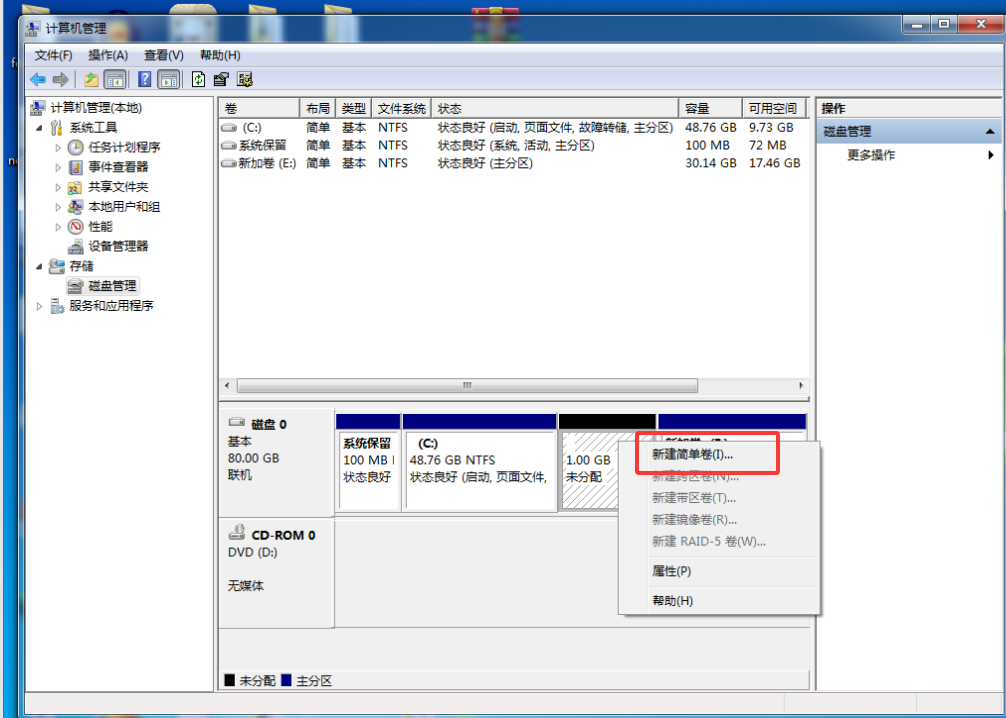Select 新建简单卷(I)... from context menu

click(x=692, y=454)
